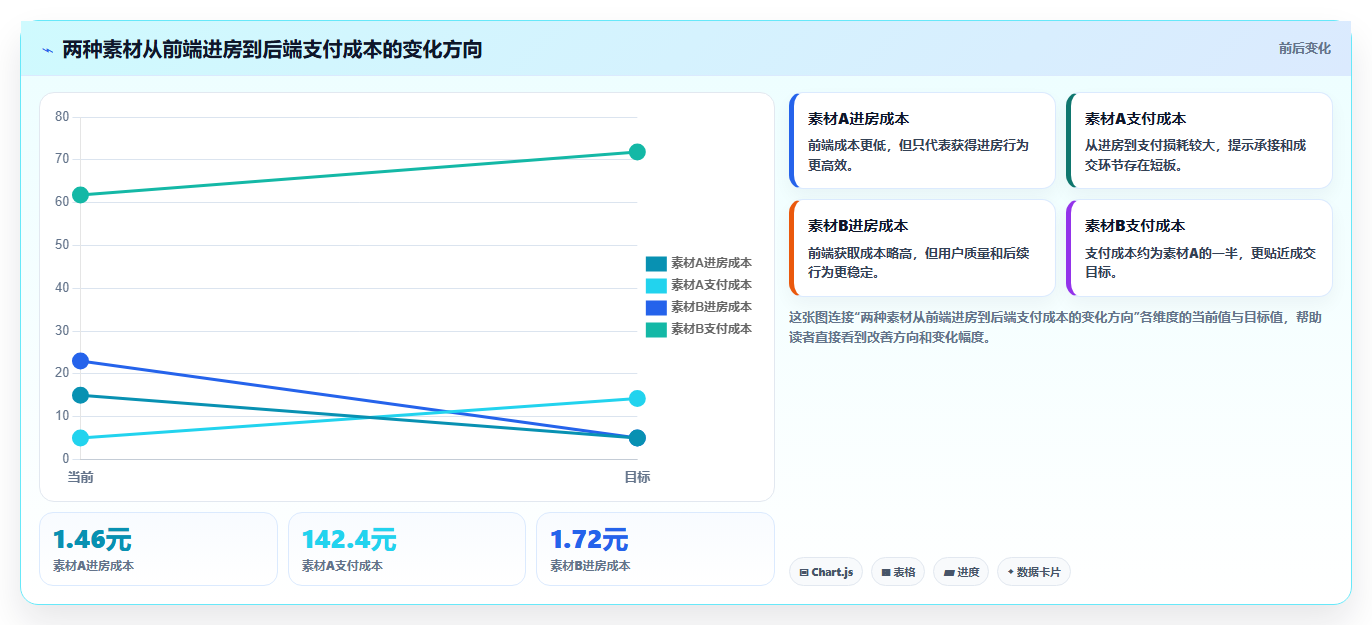Toggle 素材B进房成本 legend color box

point(656,308)
